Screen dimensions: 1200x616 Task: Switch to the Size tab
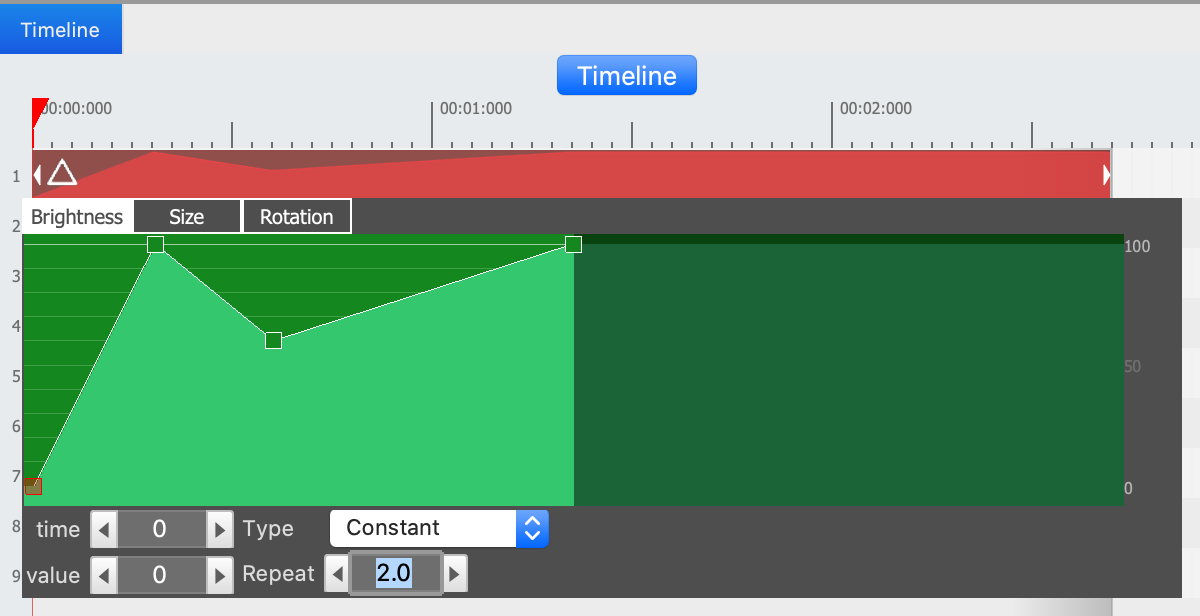[187, 217]
